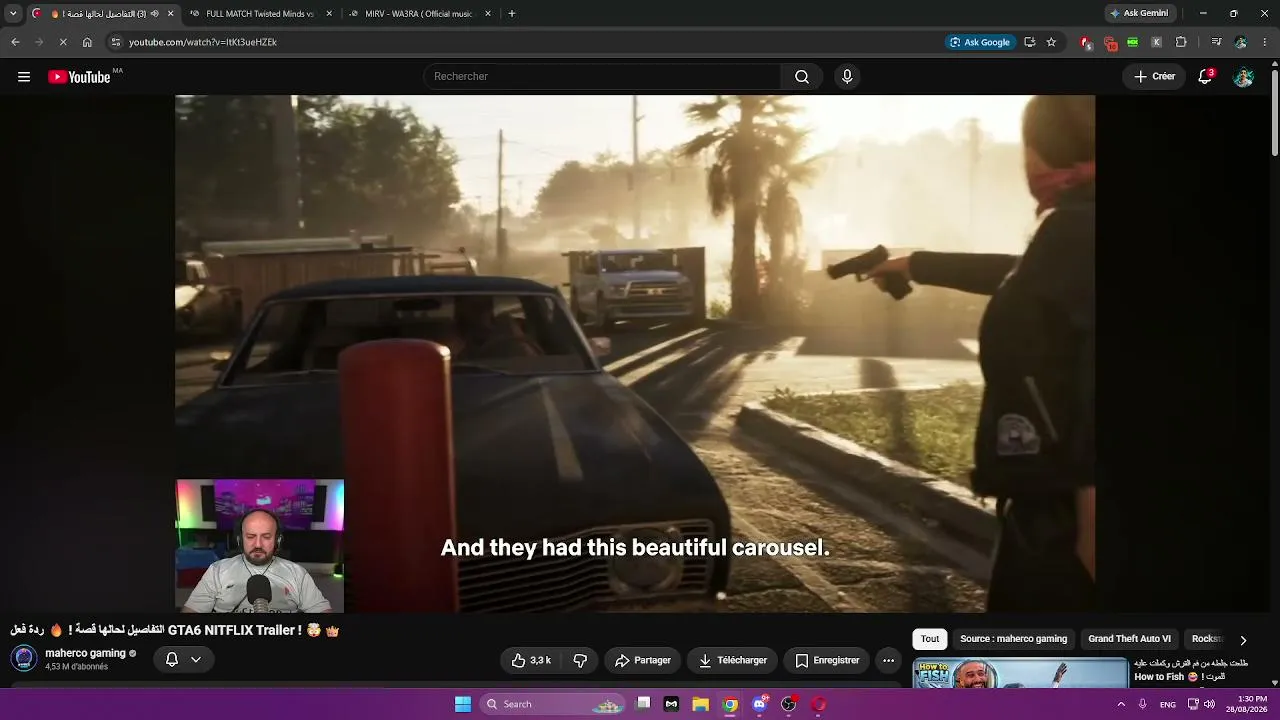The width and height of the screenshot is (1280, 720).
Task: Open the tab search dropdown arrow
Action: click(13, 14)
